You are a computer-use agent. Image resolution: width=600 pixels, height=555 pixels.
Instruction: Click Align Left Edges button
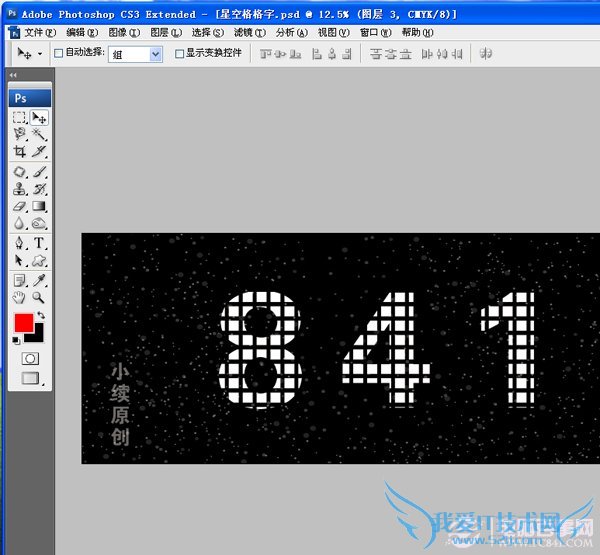pyautogui.click(x=317, y=54)
